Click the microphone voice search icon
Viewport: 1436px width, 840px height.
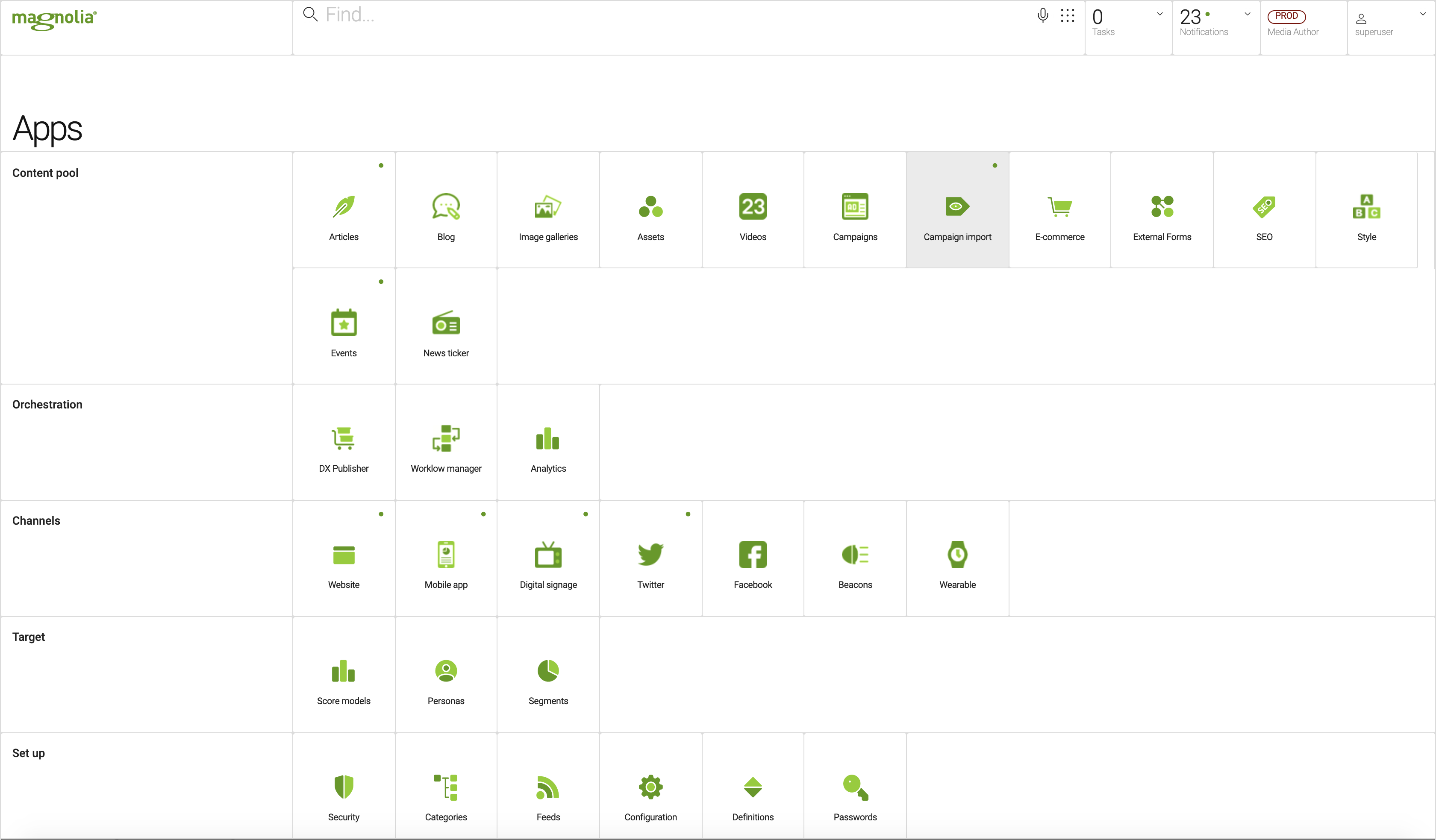click(1042, 15)
